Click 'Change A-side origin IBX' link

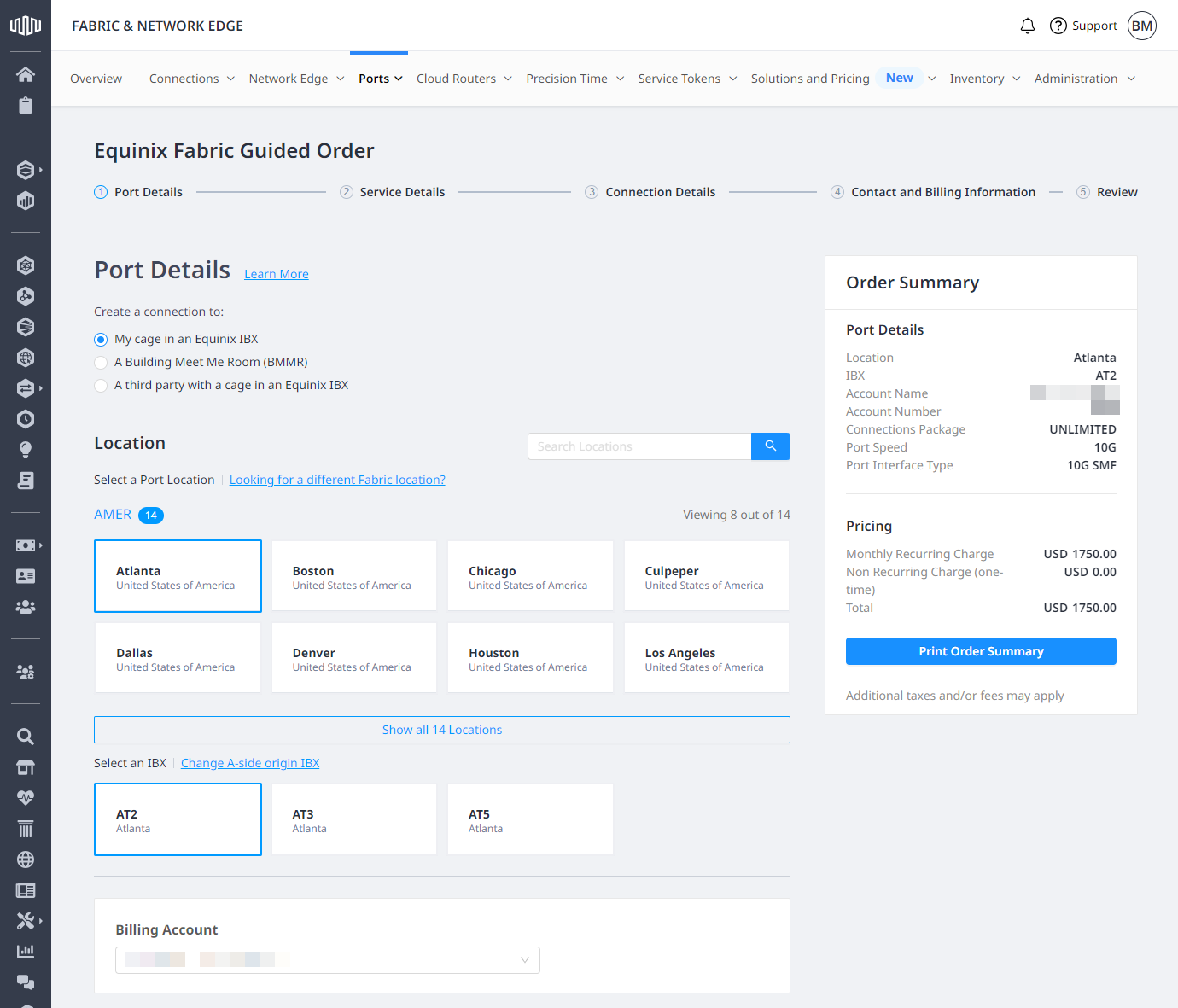point(250,763)
